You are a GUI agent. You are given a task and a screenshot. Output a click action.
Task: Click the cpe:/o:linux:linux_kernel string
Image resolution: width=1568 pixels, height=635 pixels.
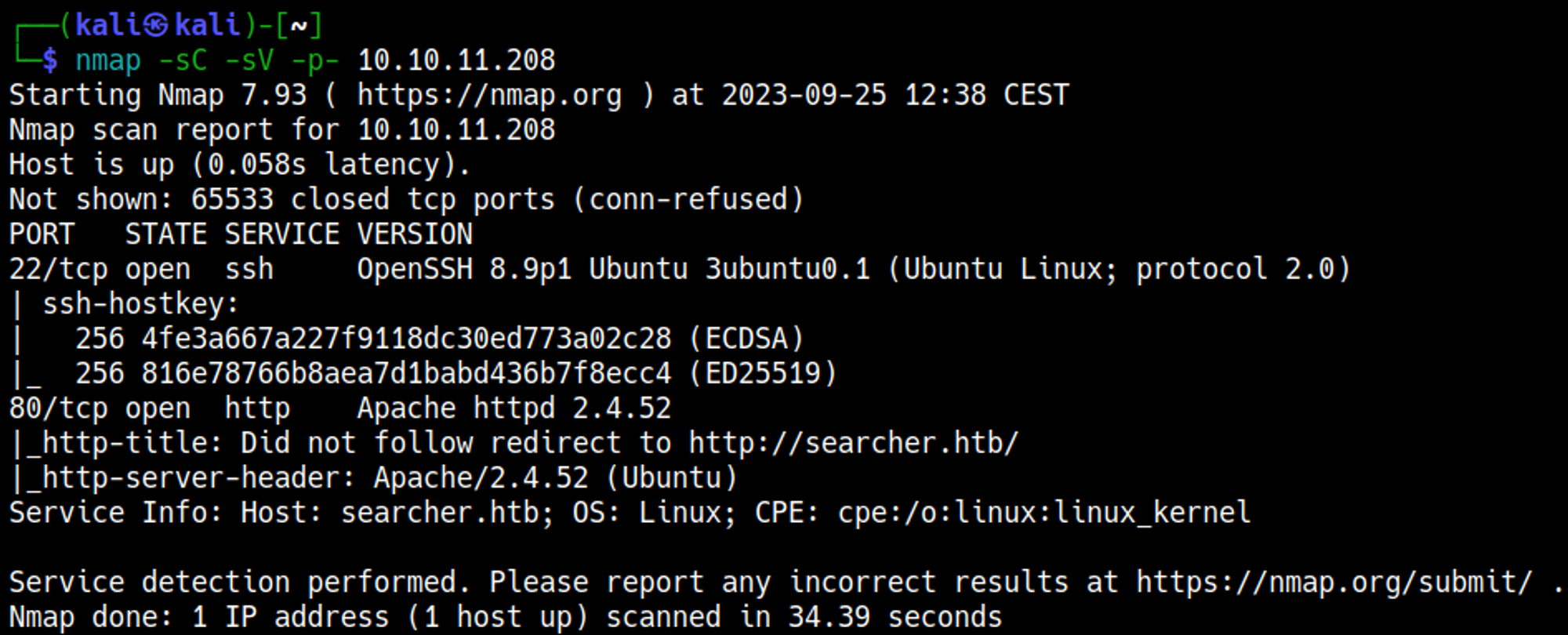pos(1044,513)
